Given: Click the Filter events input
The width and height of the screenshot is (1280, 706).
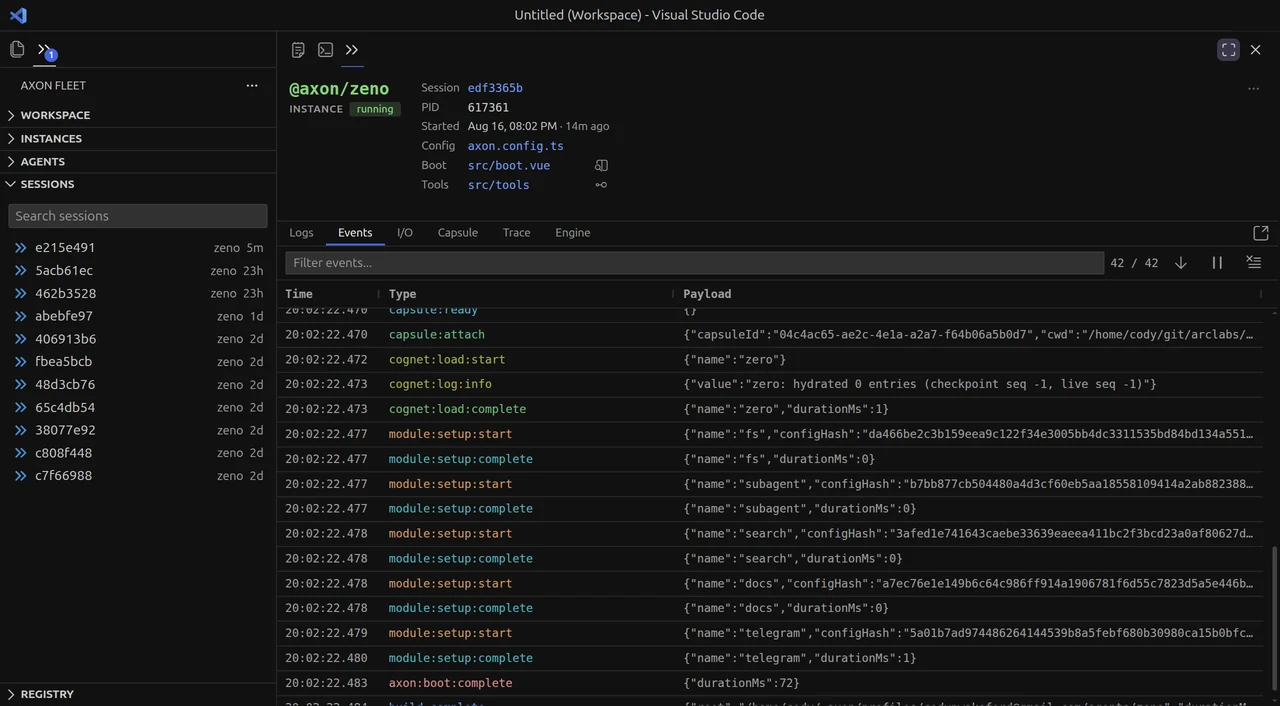Looking at the screenshot, I should tap(695, 263).
